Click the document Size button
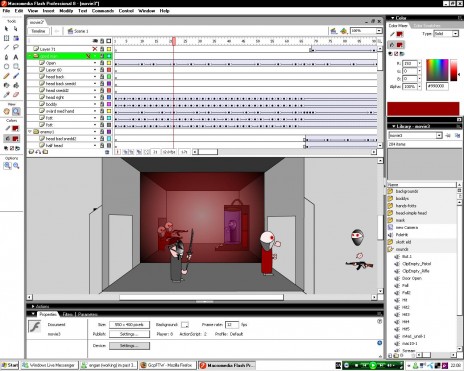 (129, 325)
